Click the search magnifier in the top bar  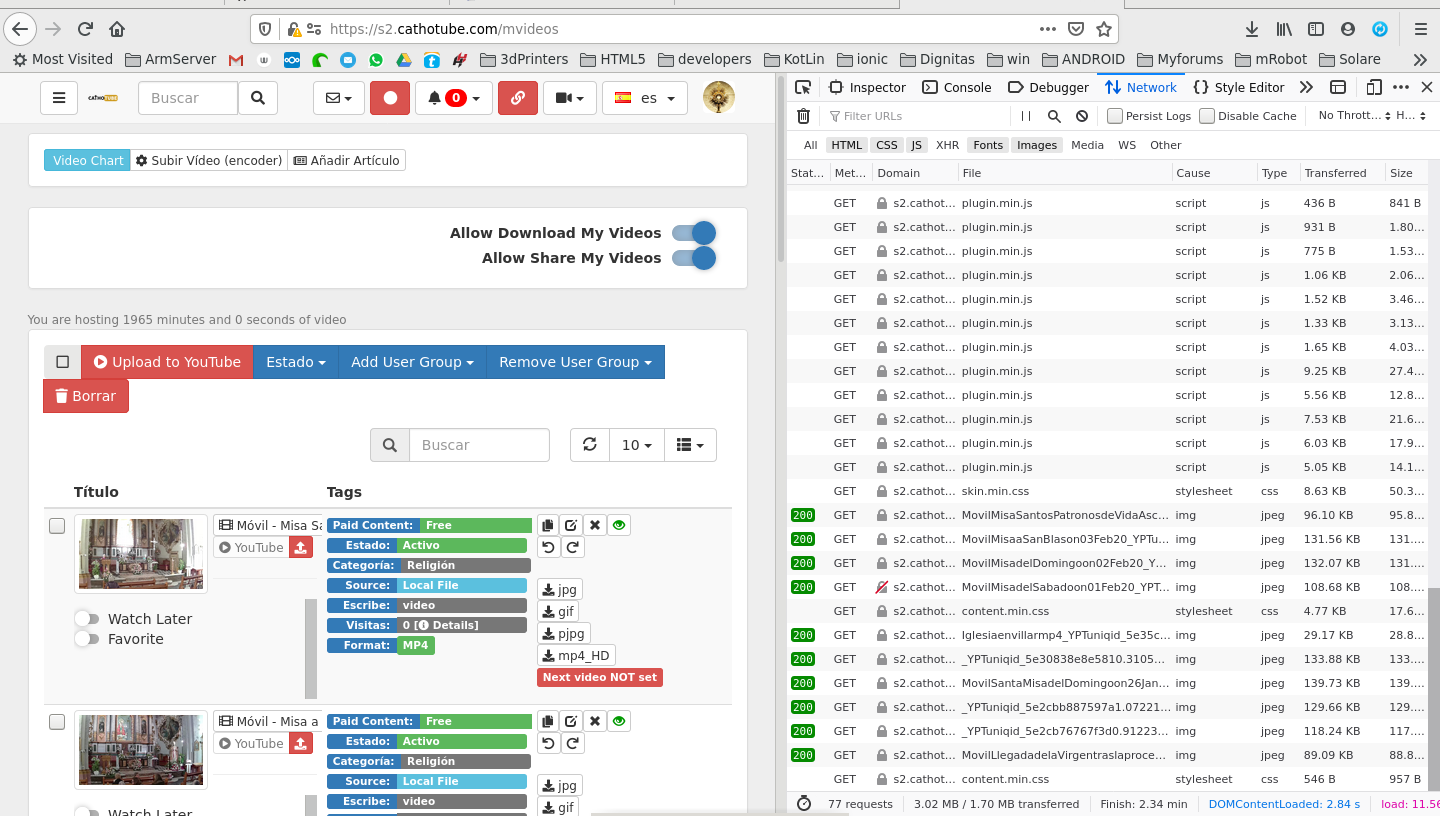[x=257, y=97]
